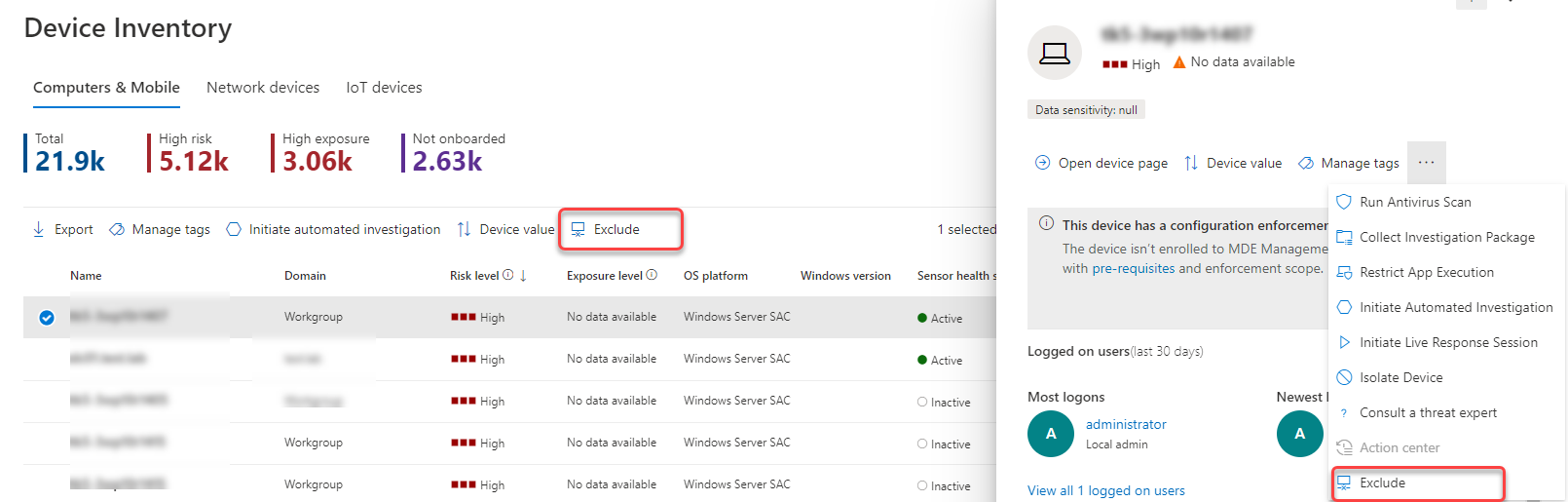Screen dimensions: 1568x502
Task: Select Restrict App Execution menu item
Action: click(1447, 272)
